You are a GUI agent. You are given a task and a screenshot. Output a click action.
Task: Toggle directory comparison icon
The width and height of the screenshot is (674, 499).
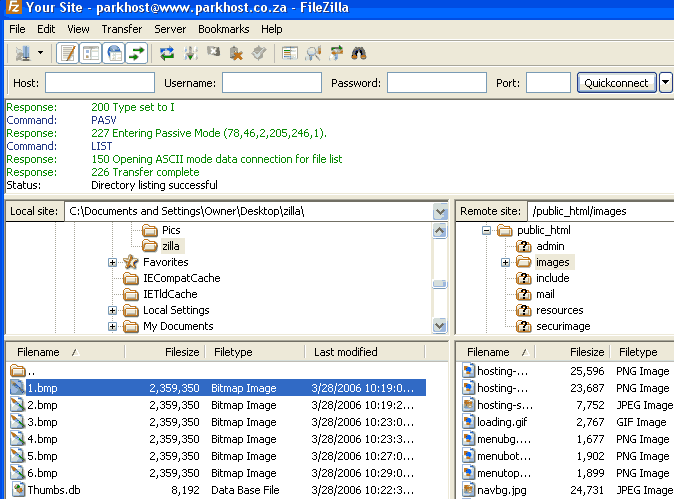(x=313, y=53)
